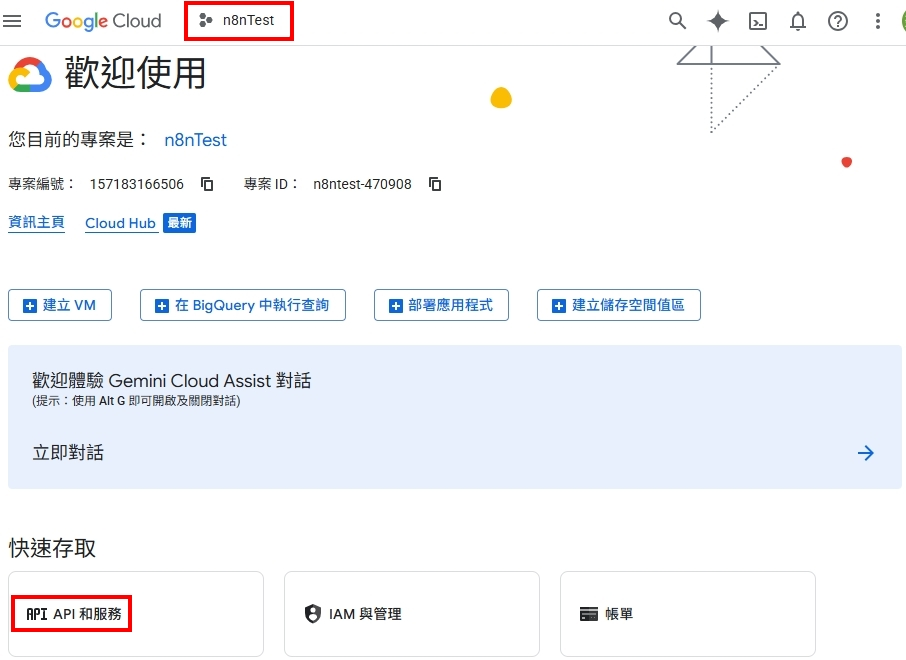Copy the project ID n8ntest-470908
Viewport: 906px width, 660px height.
pyautogui.click(x=435, y=184)
